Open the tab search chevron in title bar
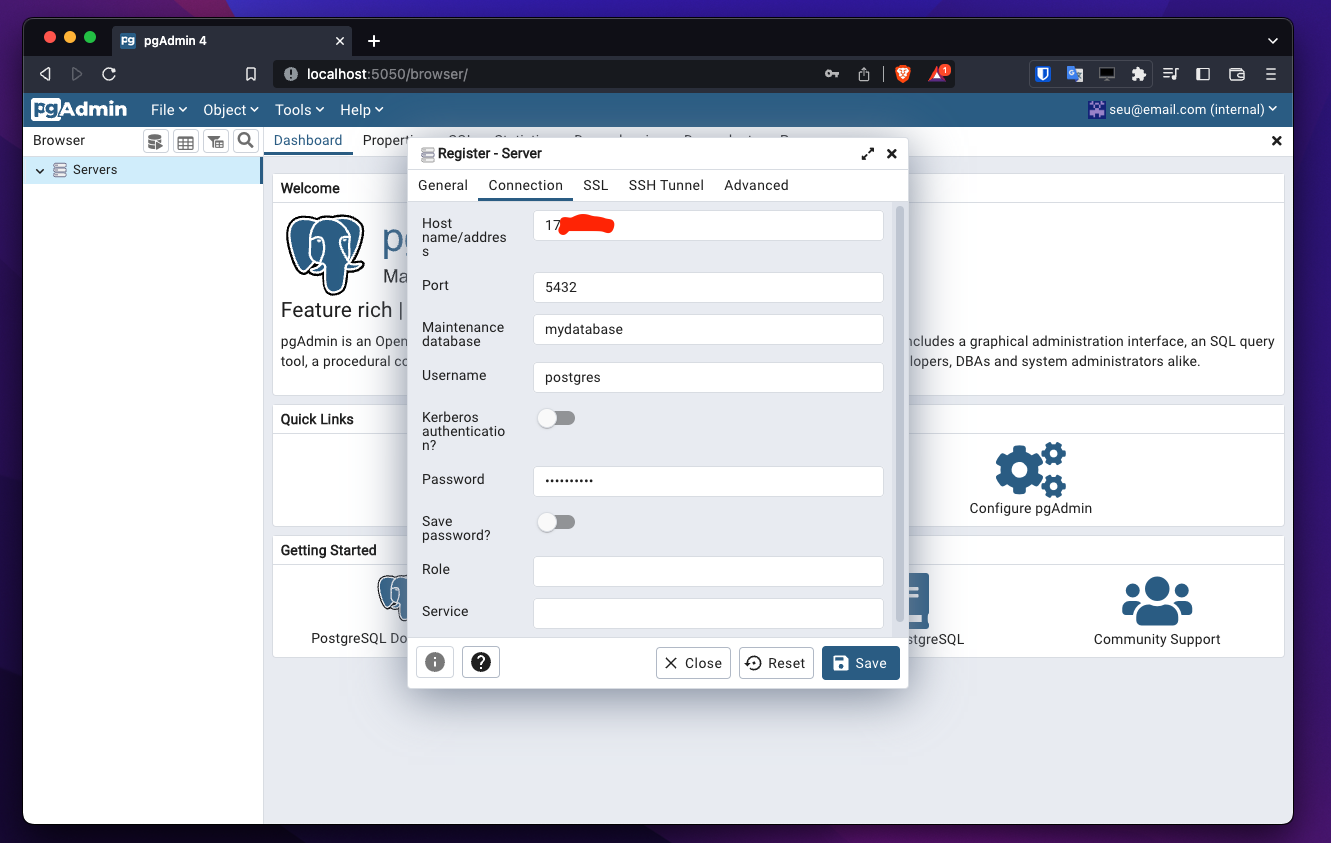The width and height of the screenshot is (1331, 843). 1273,41
